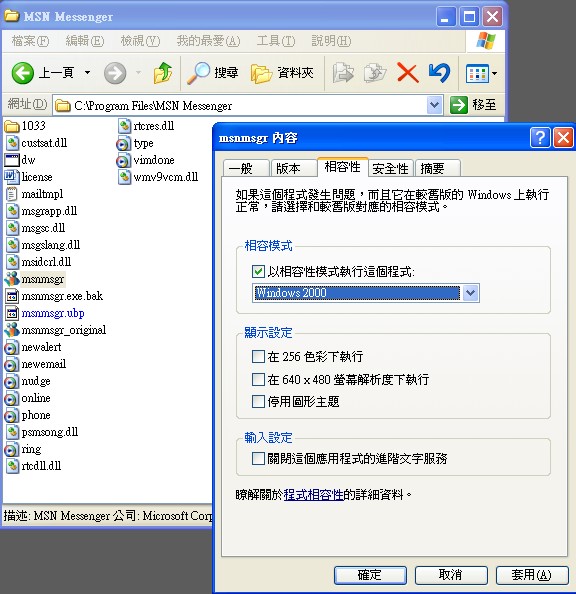
Task: Select the msnmsgr application icon
Action: click(x=12, y=279)
